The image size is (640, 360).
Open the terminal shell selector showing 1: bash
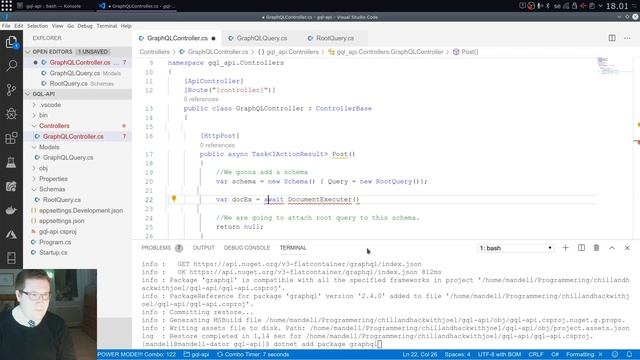pos(516,248)
